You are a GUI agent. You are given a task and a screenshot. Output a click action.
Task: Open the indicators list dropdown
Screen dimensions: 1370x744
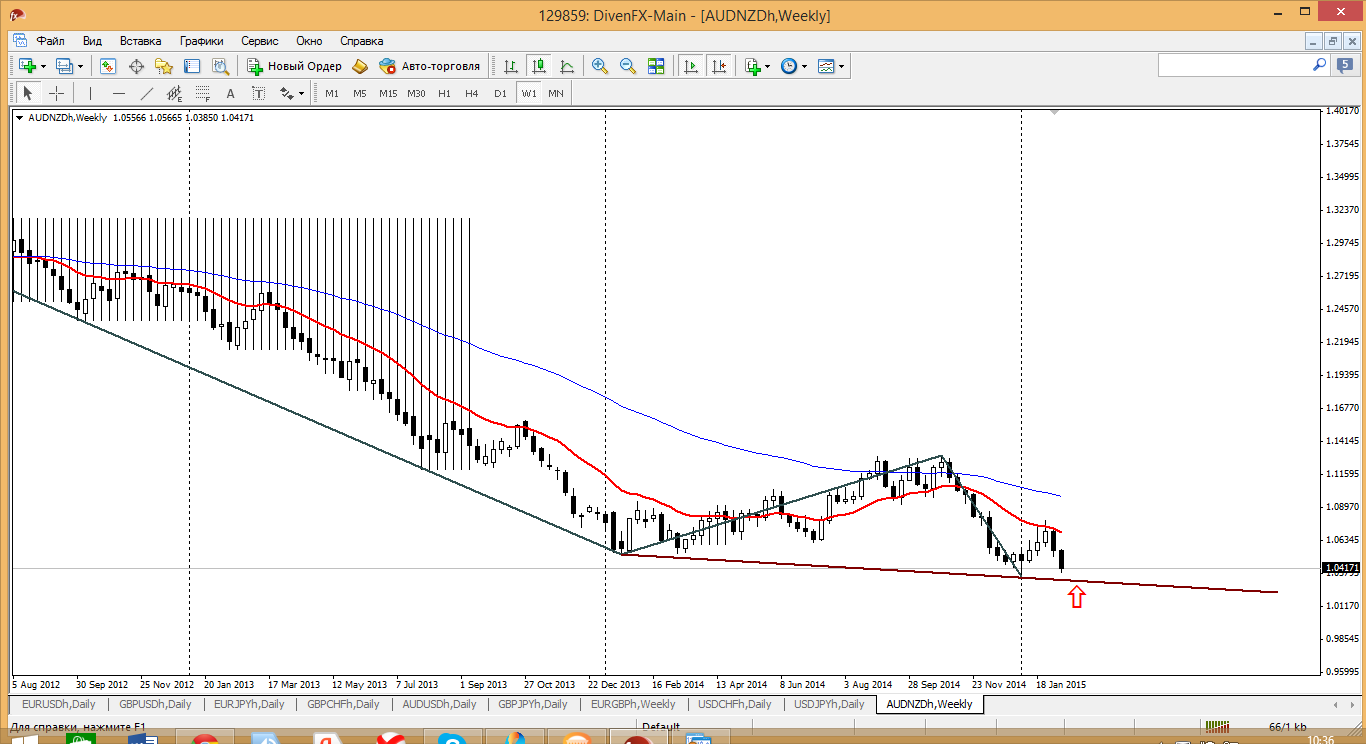click(x=757, y=66)
